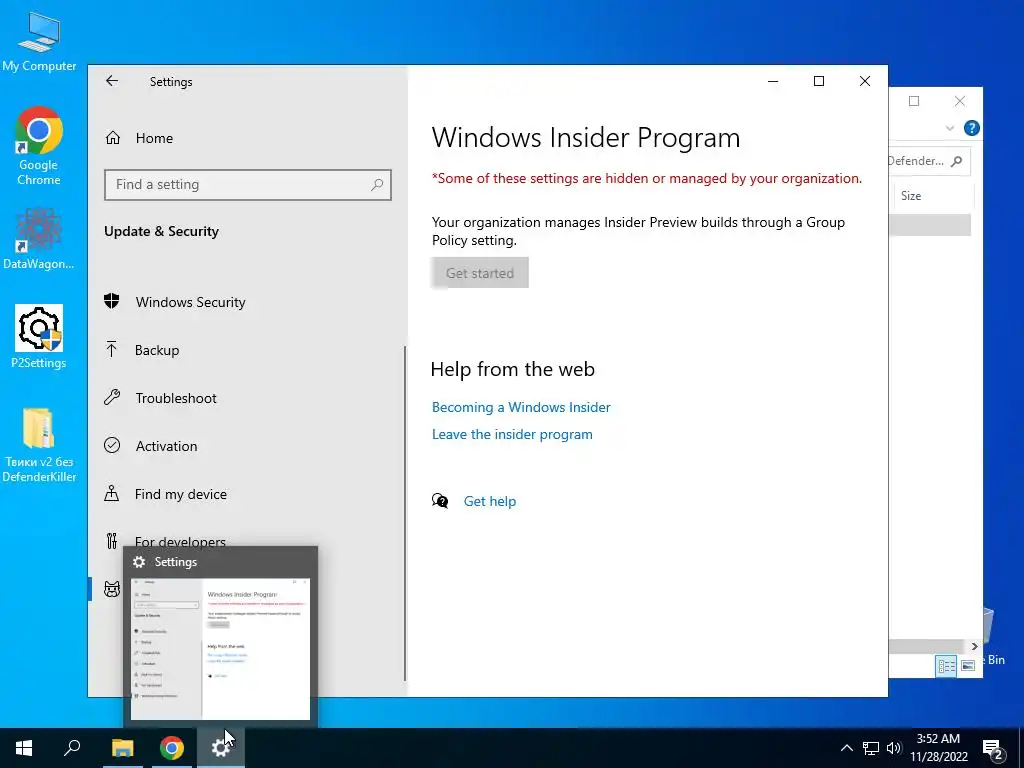The height and width of the screenshot is (768, 1024).
Task: Open the Troubleshoot section
Action: pyautogui.click(x=176, y=398)
